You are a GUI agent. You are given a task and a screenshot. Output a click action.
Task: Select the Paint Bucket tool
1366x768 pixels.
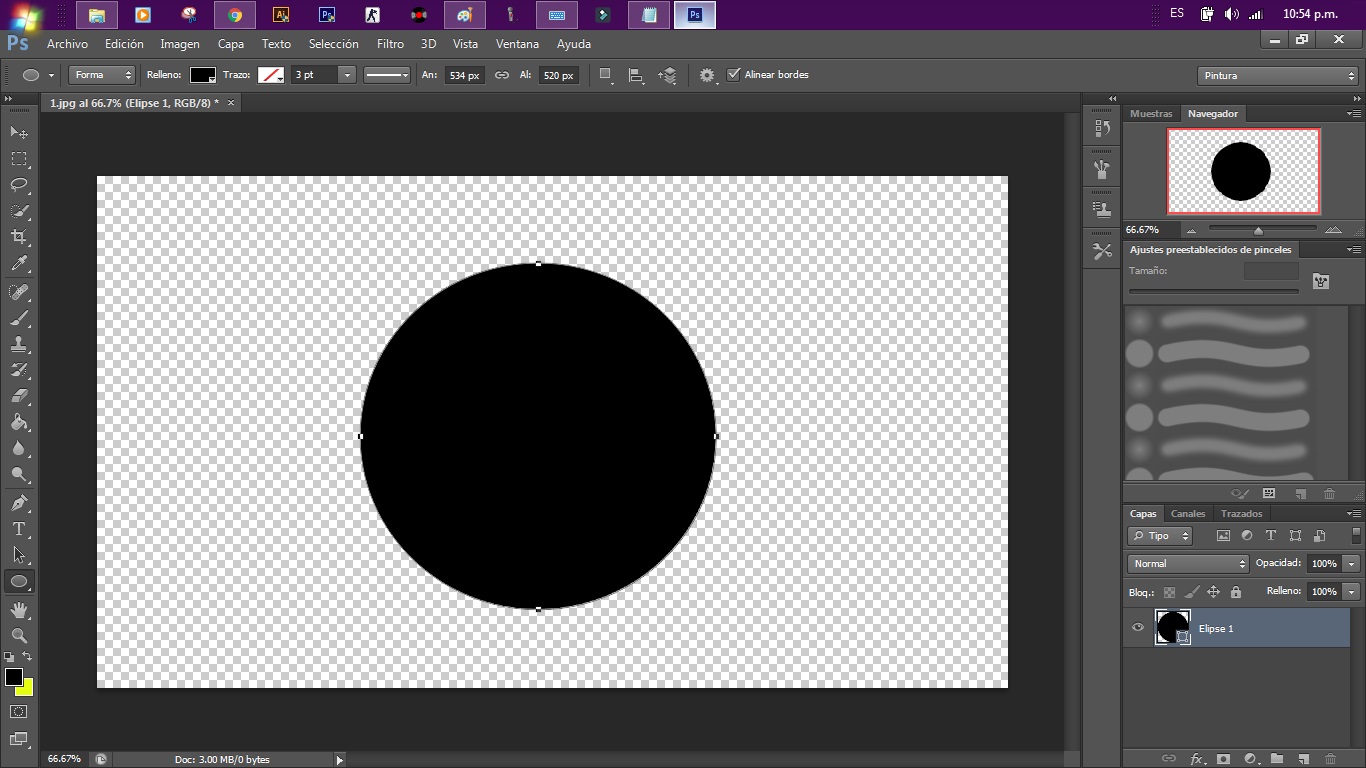[x=19, y=422]
